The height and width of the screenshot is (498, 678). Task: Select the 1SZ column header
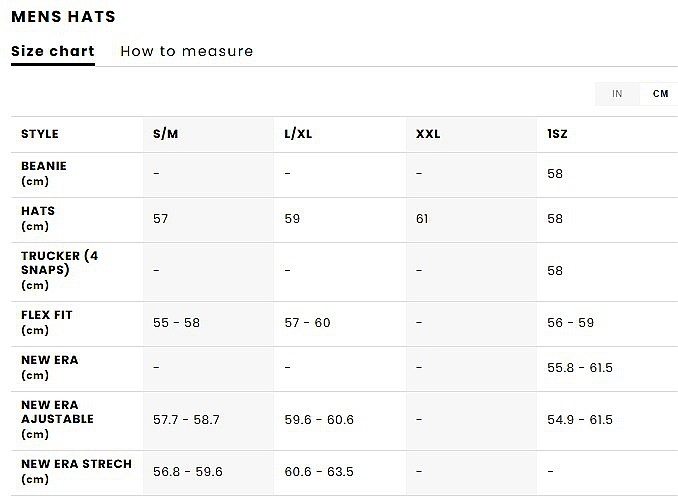[x=558, y=134]
